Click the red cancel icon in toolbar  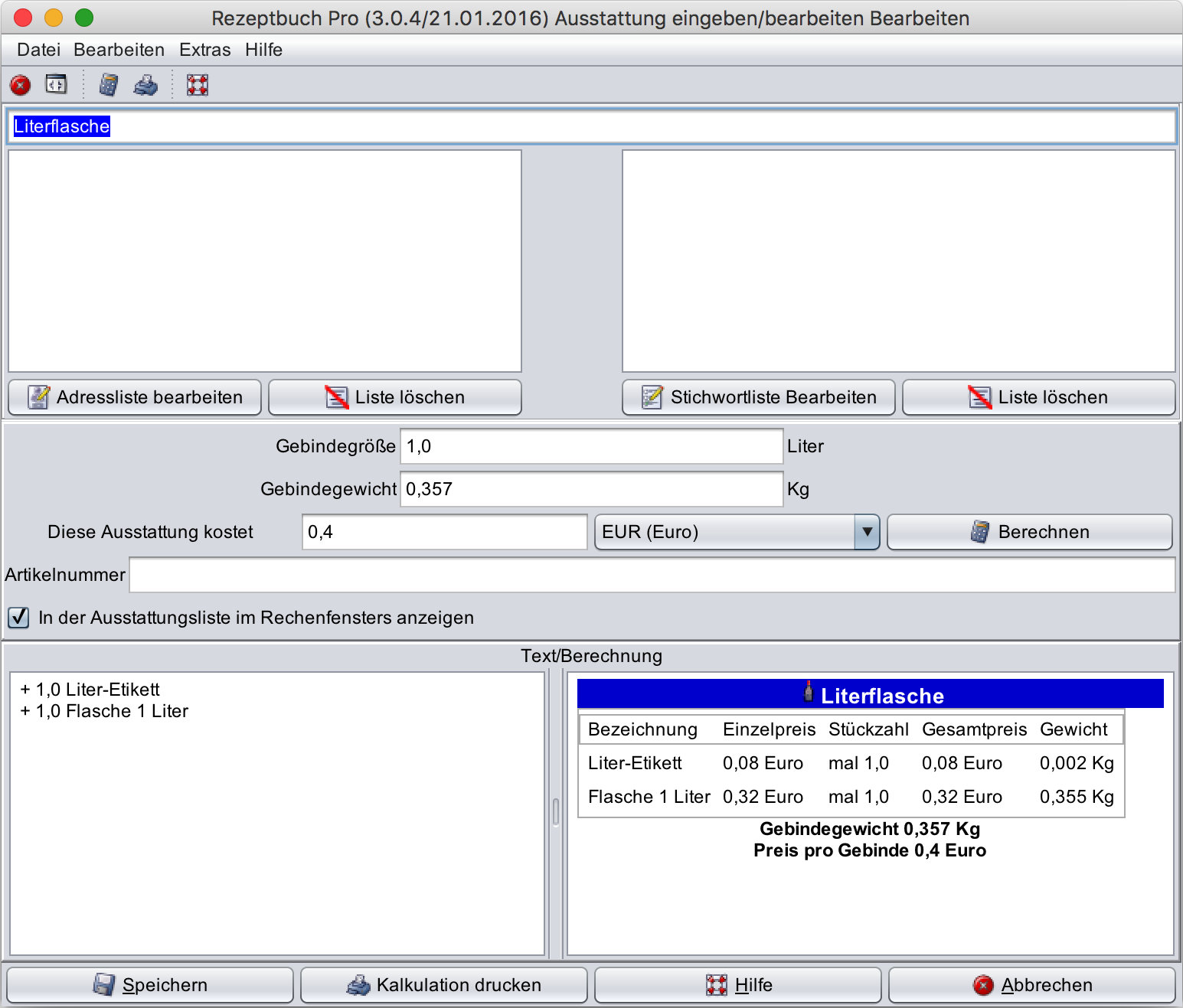[21, 85]
